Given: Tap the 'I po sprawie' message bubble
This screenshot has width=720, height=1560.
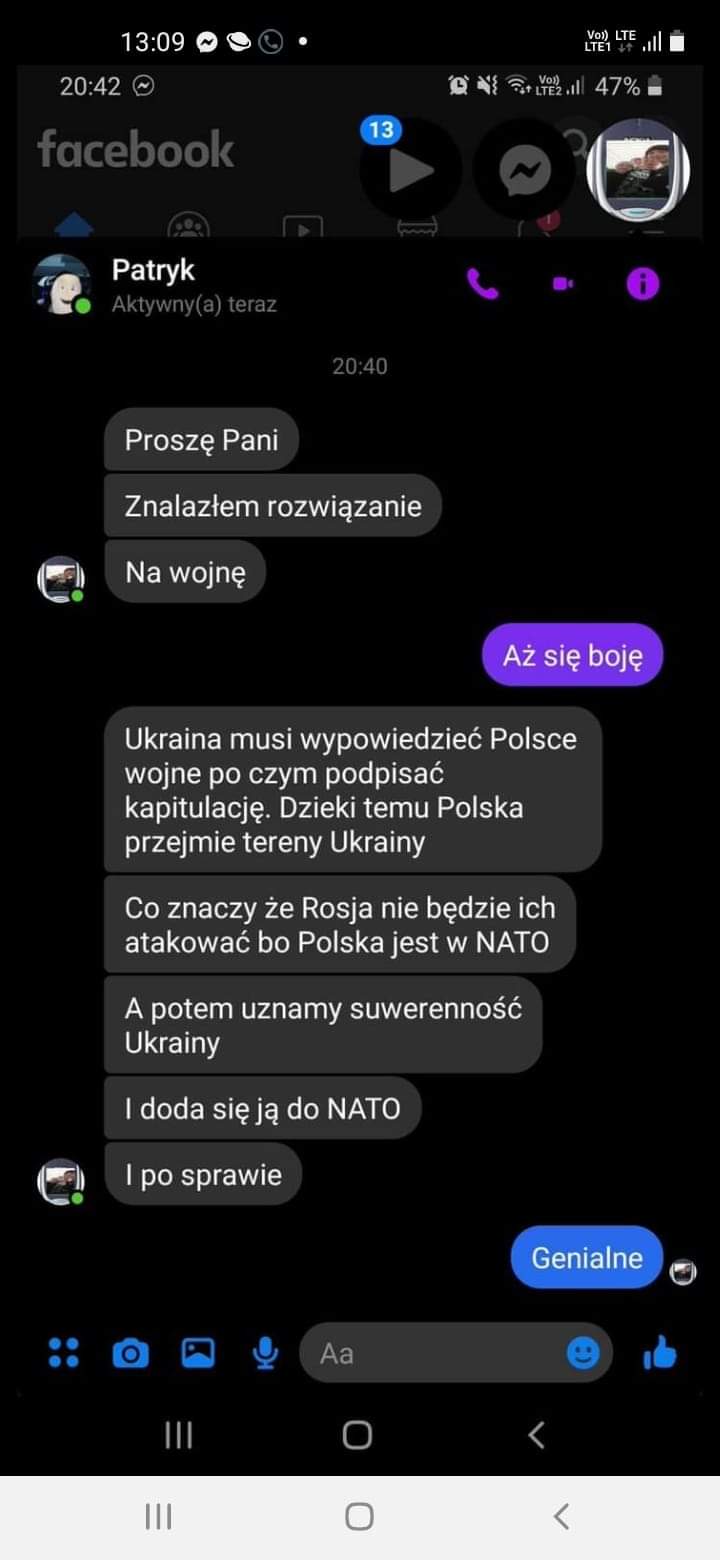Looking at the screenshot, I should 203,1175.
